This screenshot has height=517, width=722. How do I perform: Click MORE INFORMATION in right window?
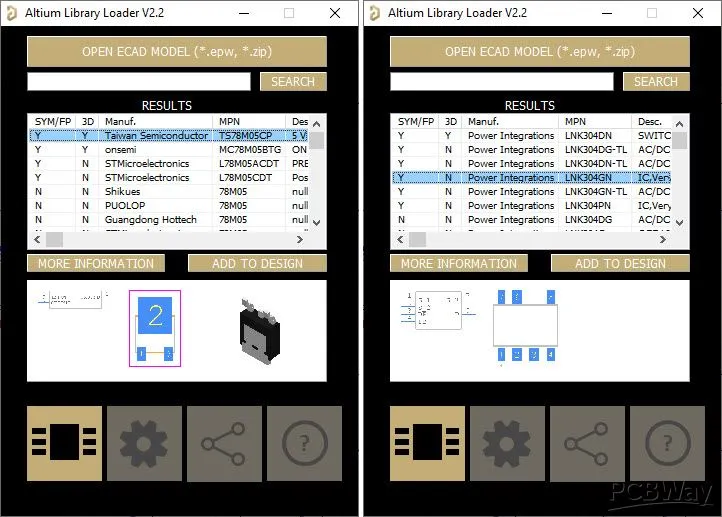click(x=459, y=263)
